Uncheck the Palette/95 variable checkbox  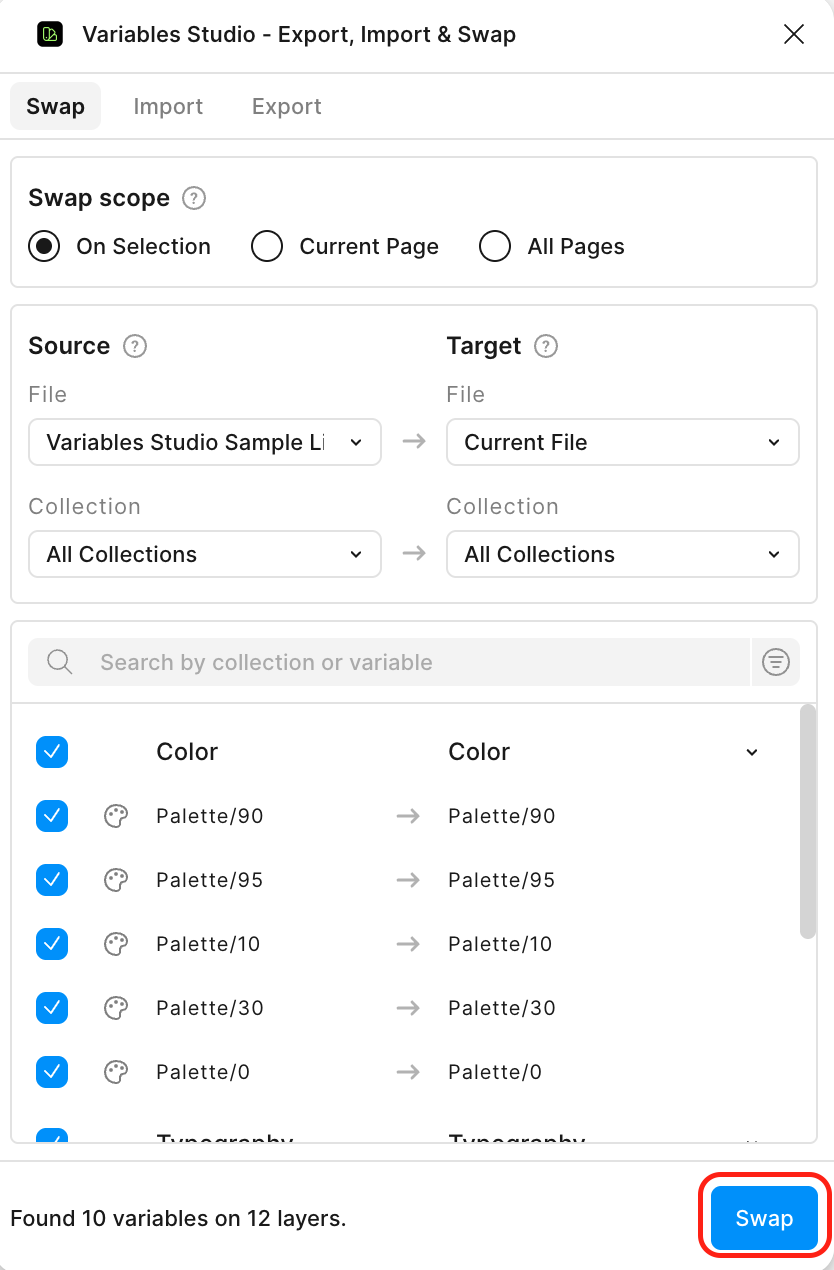pos(52,880)
